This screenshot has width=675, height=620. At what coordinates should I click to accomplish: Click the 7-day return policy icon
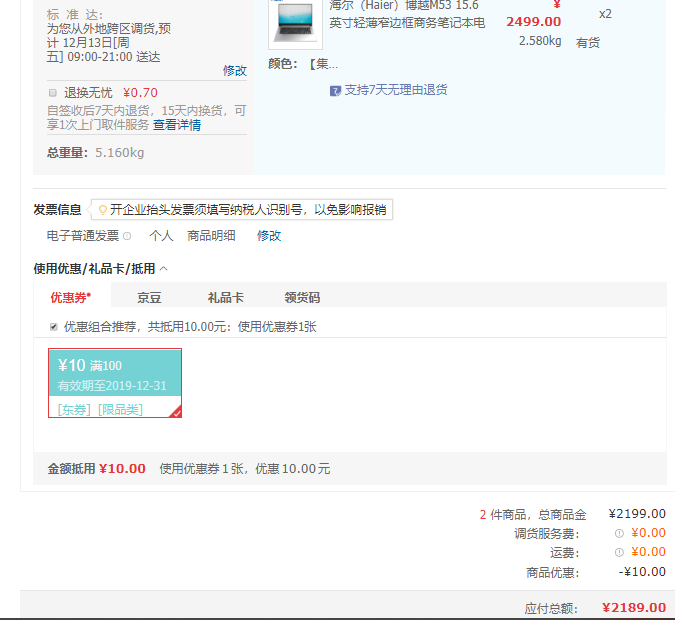(x=335, y=91)
